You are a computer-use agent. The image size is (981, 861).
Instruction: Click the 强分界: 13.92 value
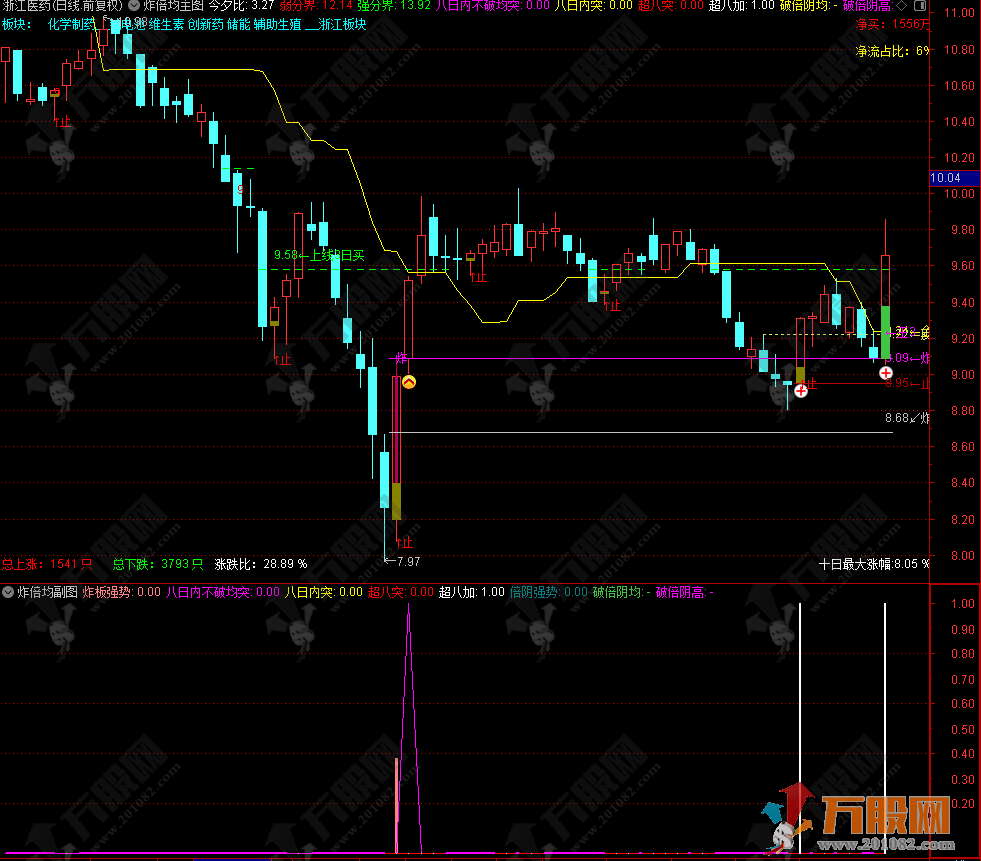394,6
